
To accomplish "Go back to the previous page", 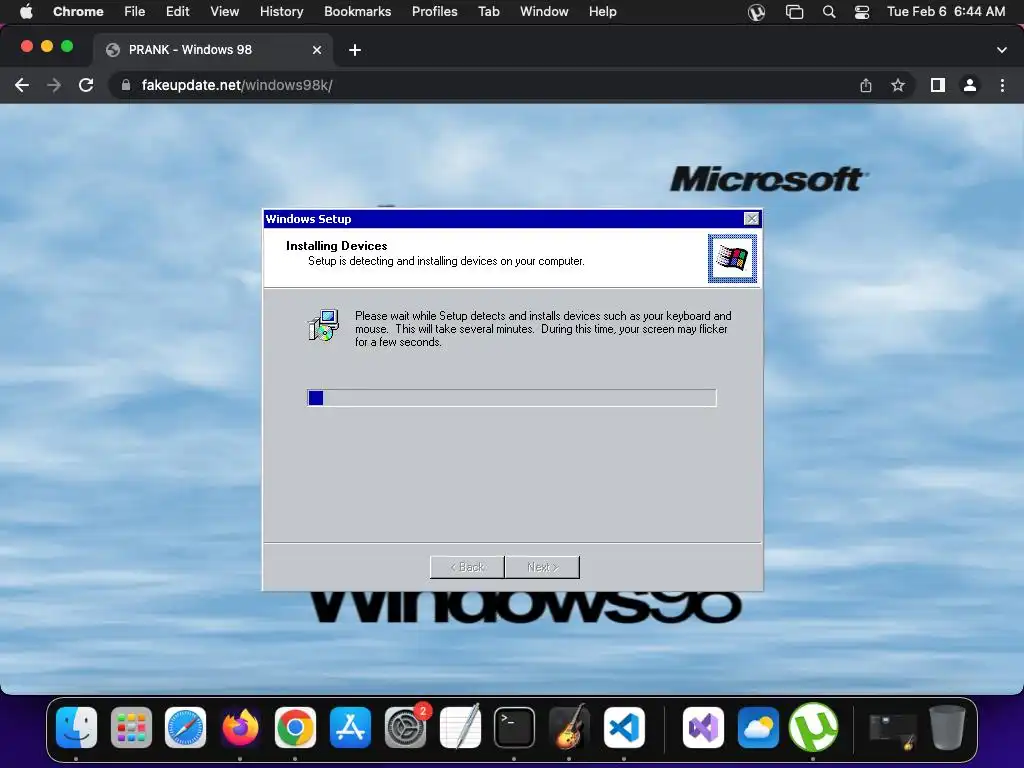I will click(x=22, y=85).
